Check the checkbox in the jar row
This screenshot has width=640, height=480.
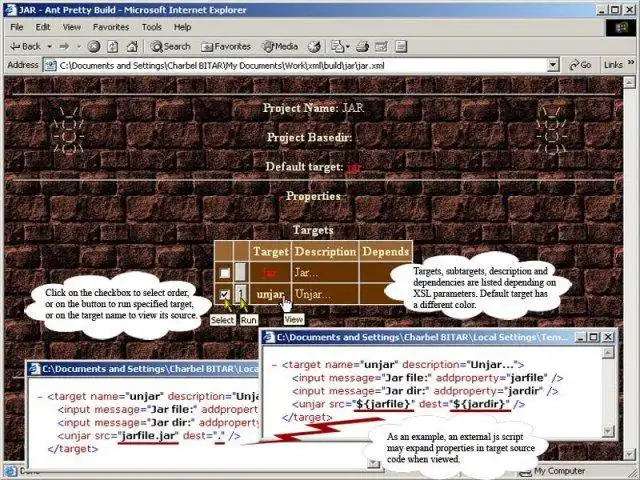pos(224,273)
